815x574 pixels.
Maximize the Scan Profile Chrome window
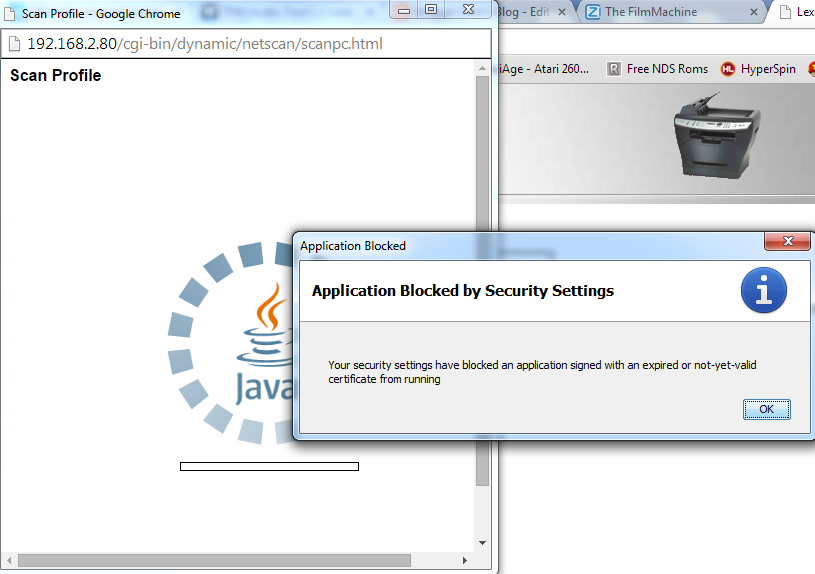tap(431, 10)
